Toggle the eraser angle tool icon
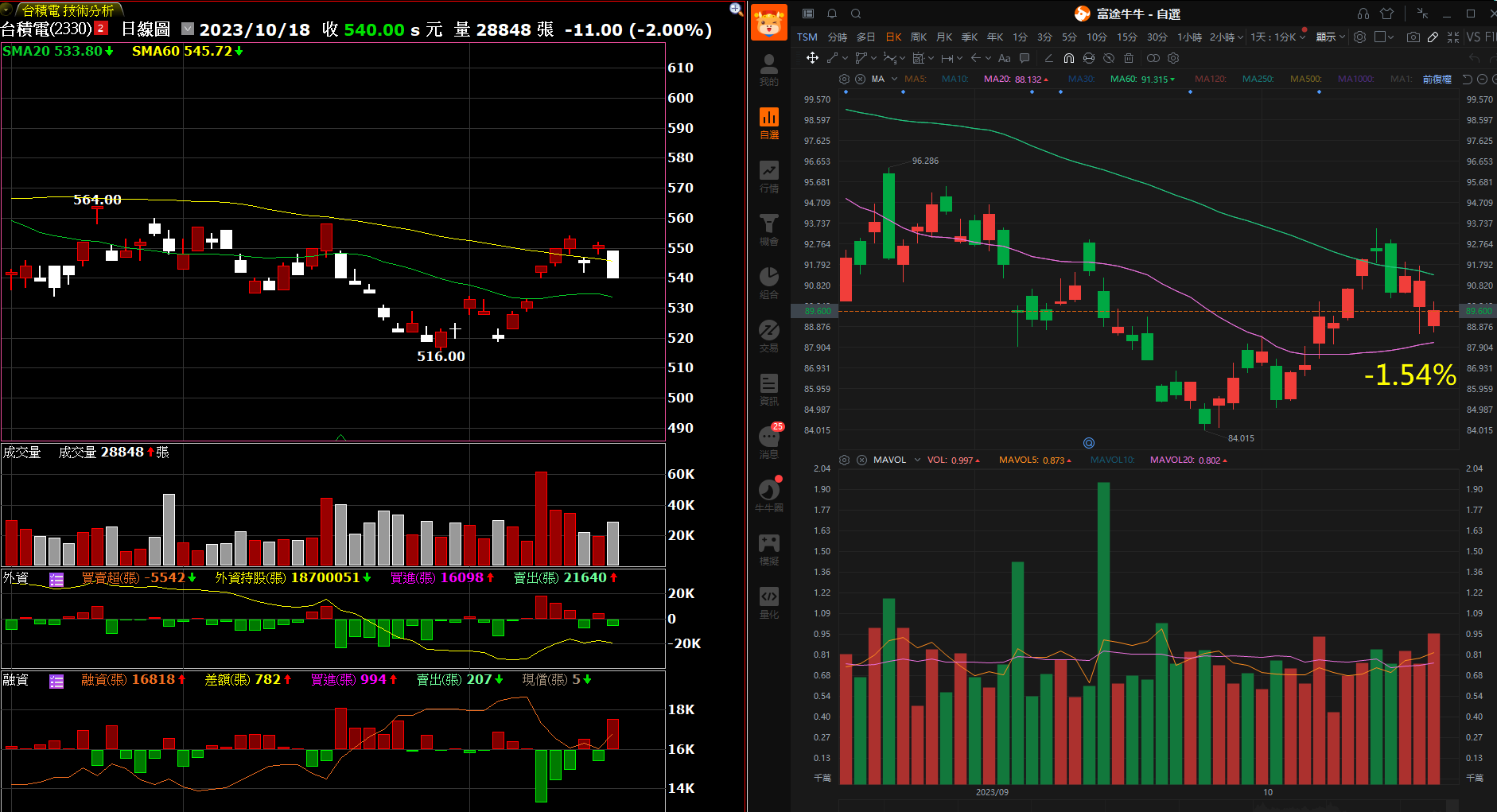The width and height of the screenshot is (1497, 812). 1048,58
